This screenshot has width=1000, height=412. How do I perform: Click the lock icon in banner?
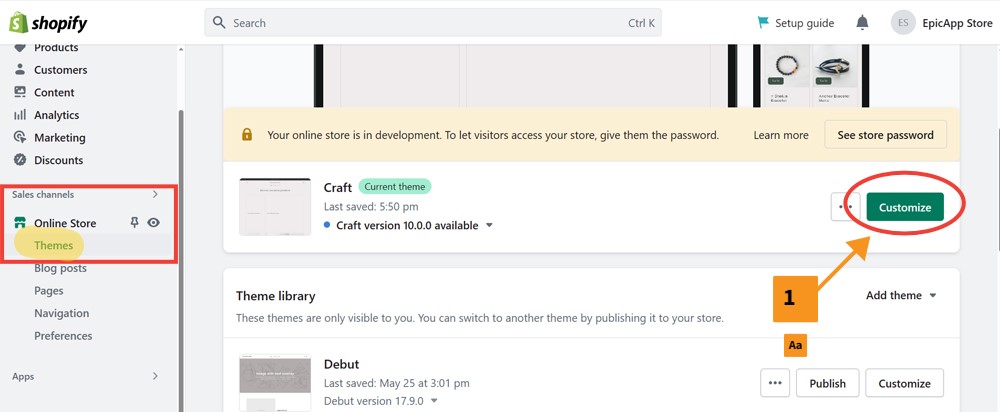[x=247, y=135]
